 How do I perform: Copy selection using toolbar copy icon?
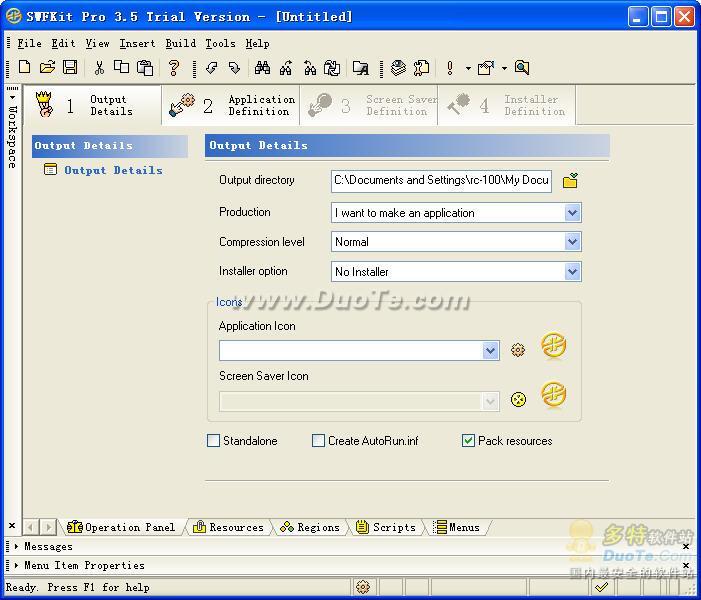point(121,68)
